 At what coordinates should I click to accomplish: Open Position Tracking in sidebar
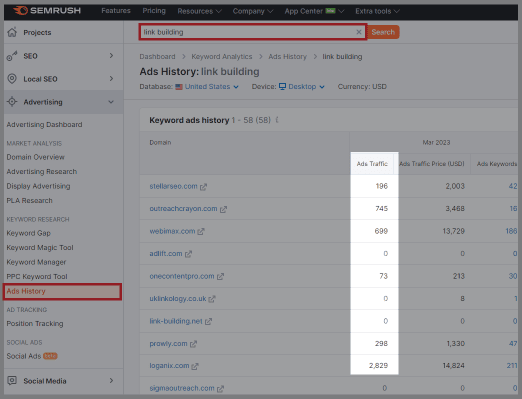tap(35, 324)
